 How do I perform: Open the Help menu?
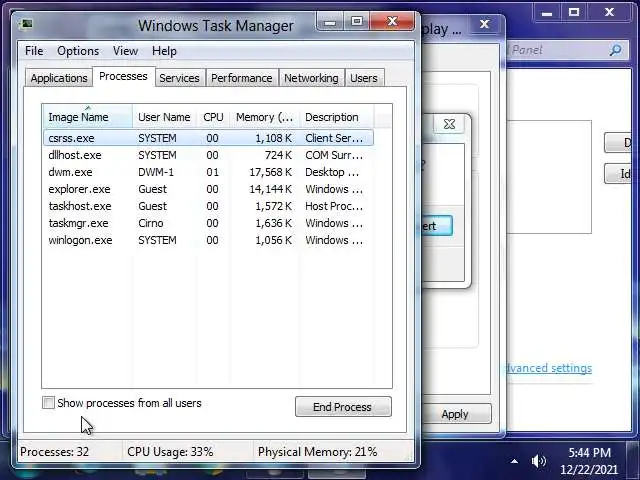(x=164, y=51)
